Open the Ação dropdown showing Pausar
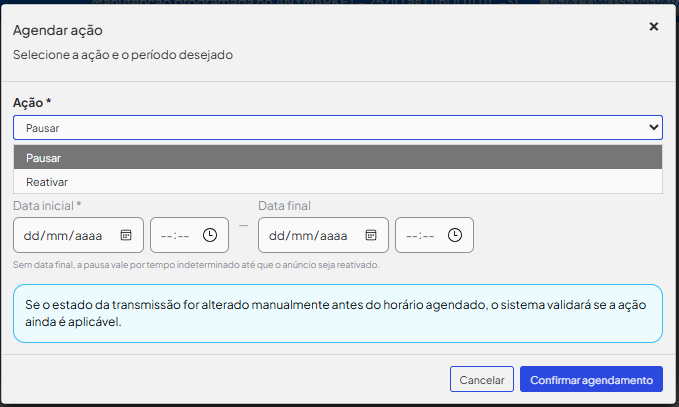 (x=338, y=128)
